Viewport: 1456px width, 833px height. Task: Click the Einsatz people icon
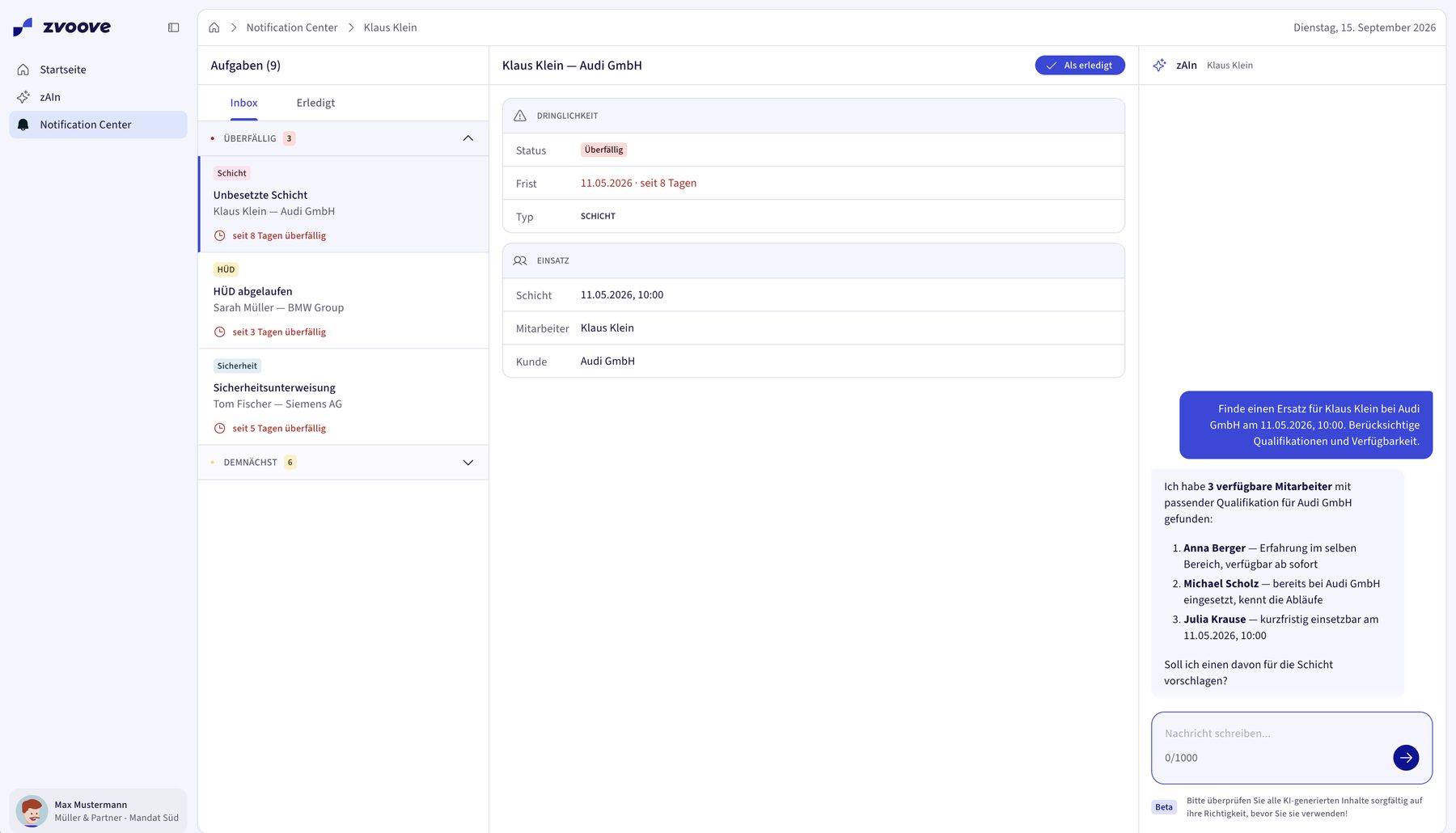(520, 260)
